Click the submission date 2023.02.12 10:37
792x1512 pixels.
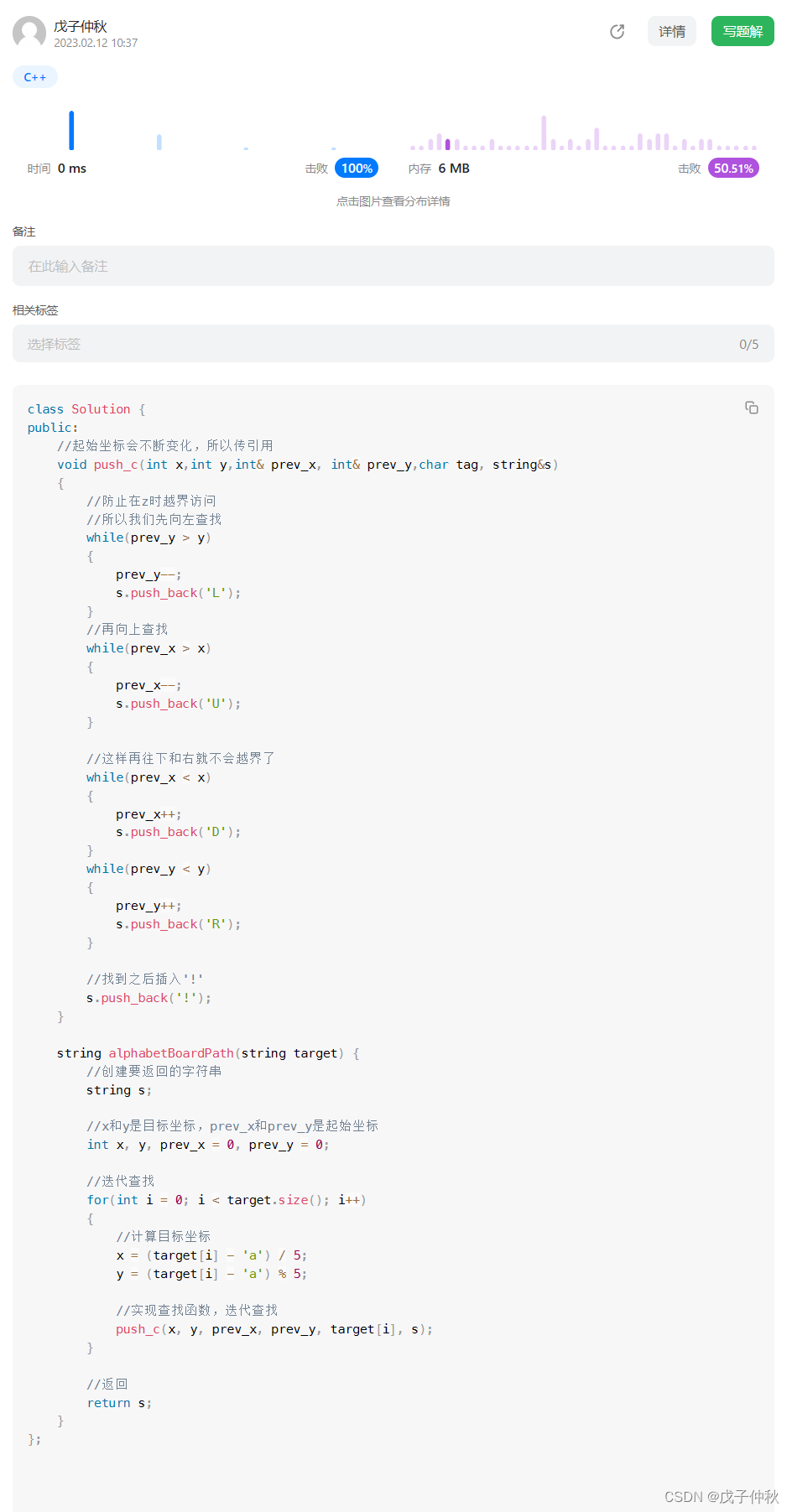pyautogui.click(x=96, y=43)
